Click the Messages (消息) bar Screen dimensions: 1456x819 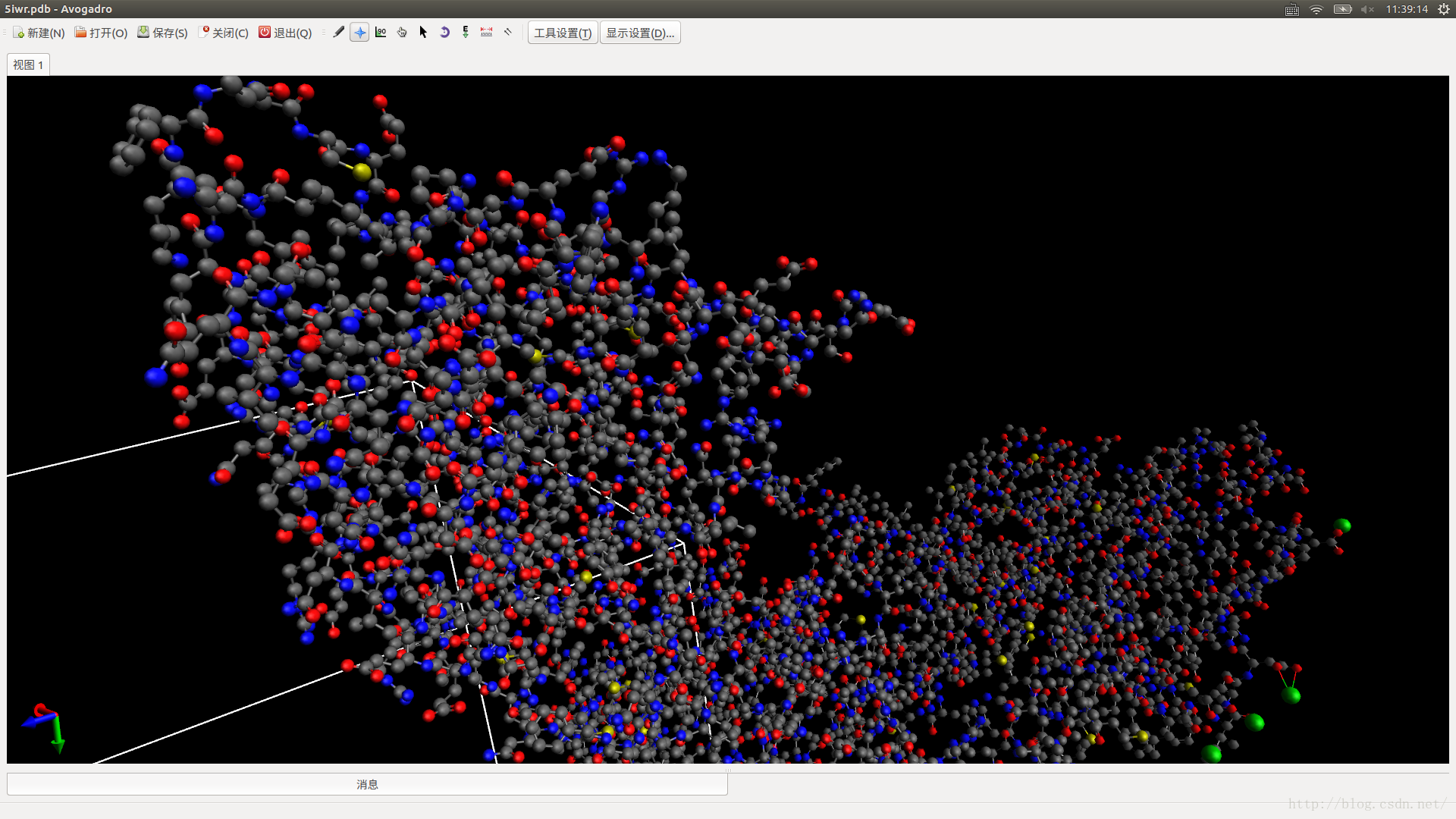click(367, 784)
